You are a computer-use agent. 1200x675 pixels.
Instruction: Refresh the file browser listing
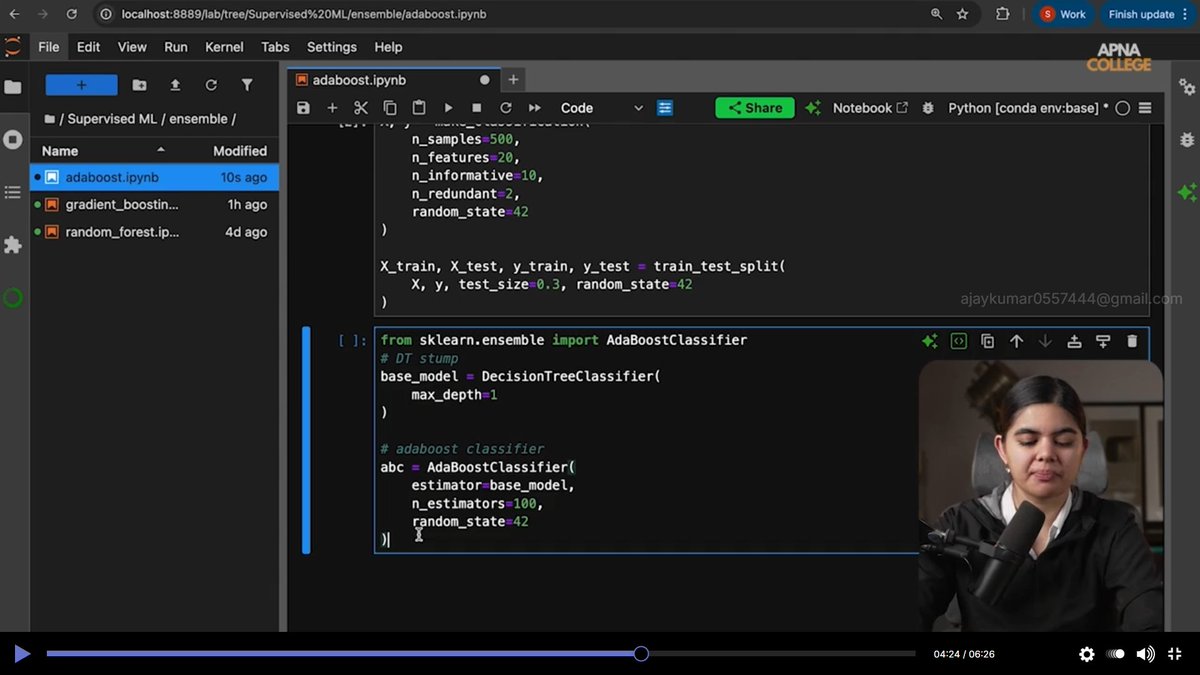[211, 85]
